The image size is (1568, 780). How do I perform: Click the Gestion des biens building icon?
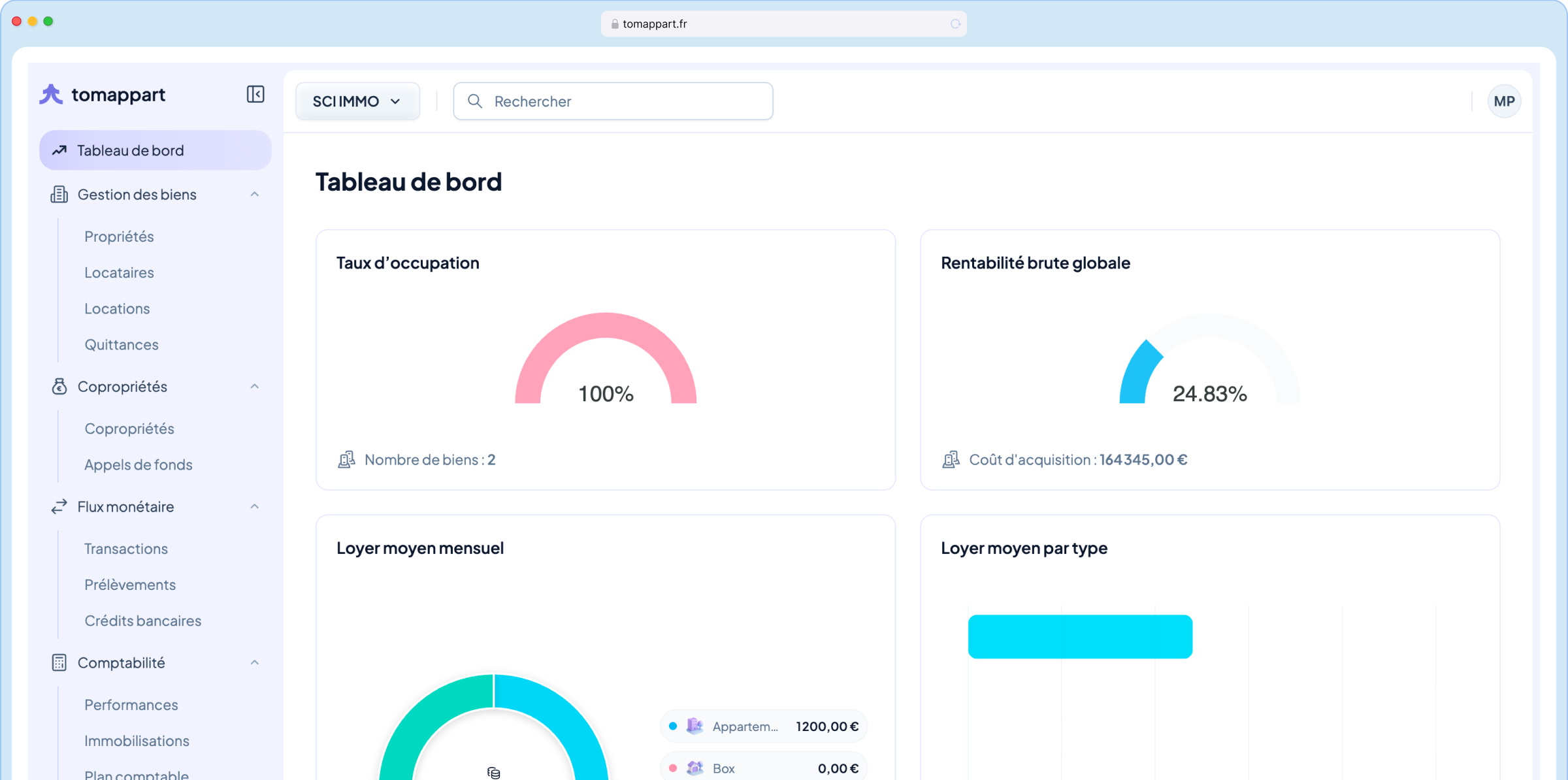59,195
